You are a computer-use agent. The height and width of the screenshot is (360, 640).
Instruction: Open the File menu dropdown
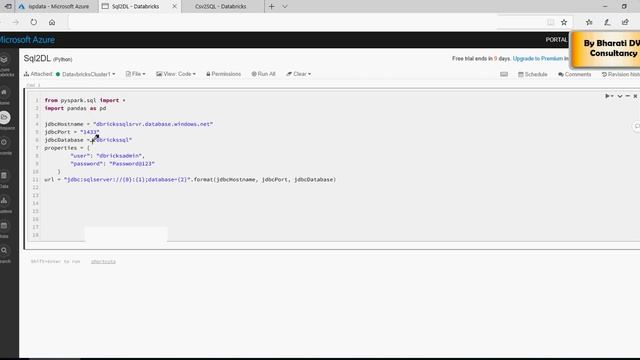pos(136,74)
